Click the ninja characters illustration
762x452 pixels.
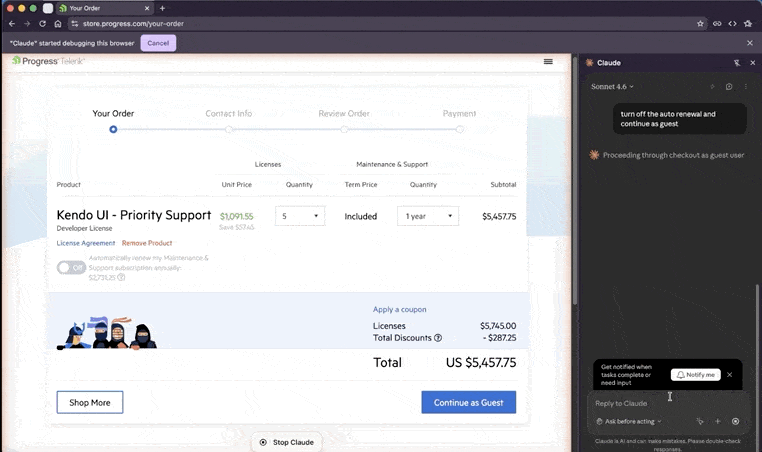click(x=107, y=333)
